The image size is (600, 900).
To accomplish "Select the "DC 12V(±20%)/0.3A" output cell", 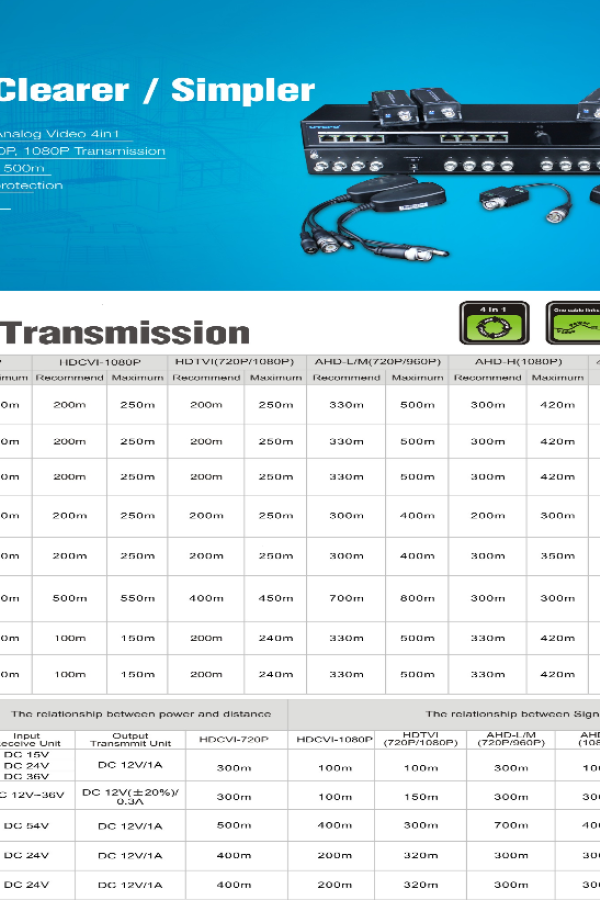I will (130, 796).
